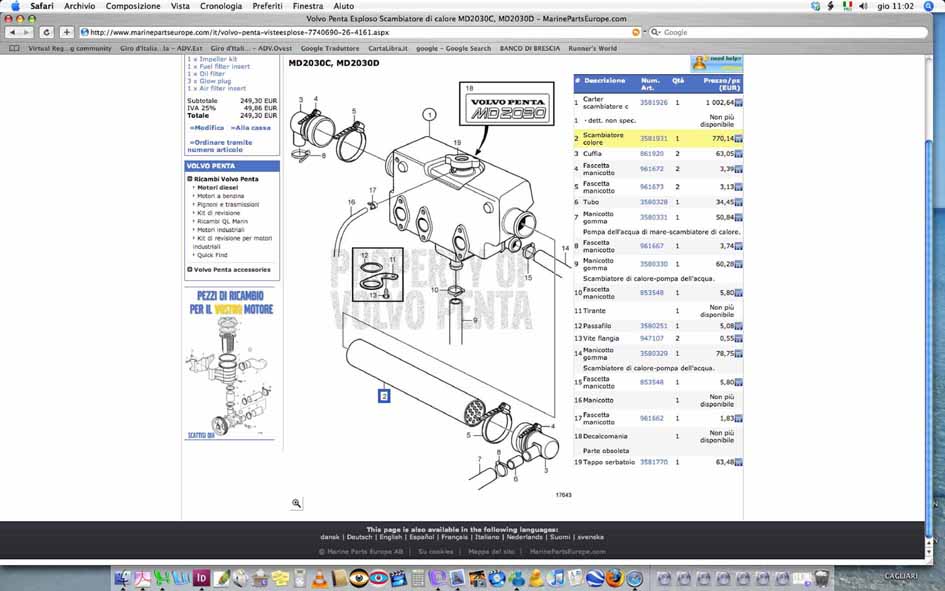Switch page language to English

(391, 537)
